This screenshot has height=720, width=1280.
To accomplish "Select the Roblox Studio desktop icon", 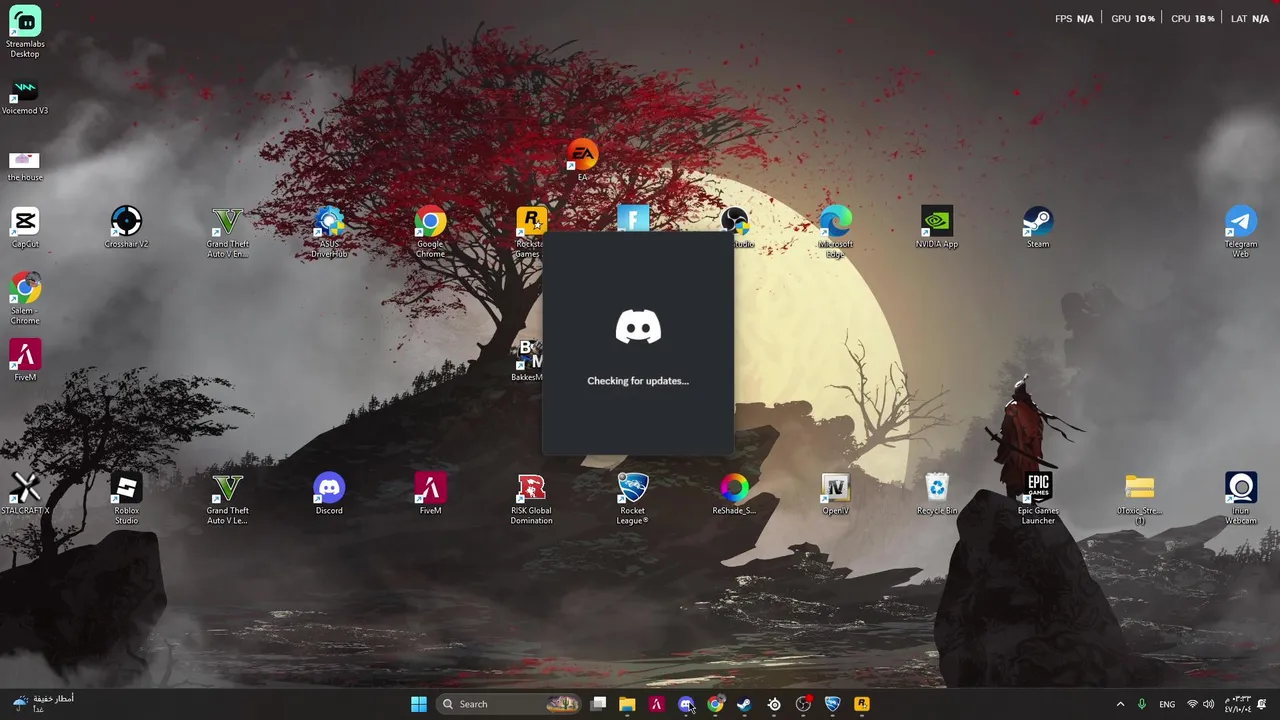I will (x=126, y=499).
